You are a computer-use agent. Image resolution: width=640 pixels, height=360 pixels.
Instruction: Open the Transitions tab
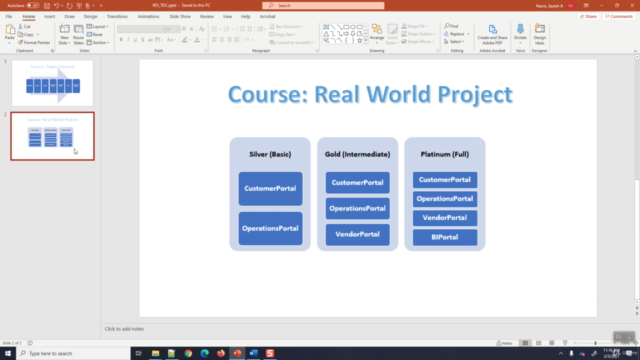click(117, 16)
